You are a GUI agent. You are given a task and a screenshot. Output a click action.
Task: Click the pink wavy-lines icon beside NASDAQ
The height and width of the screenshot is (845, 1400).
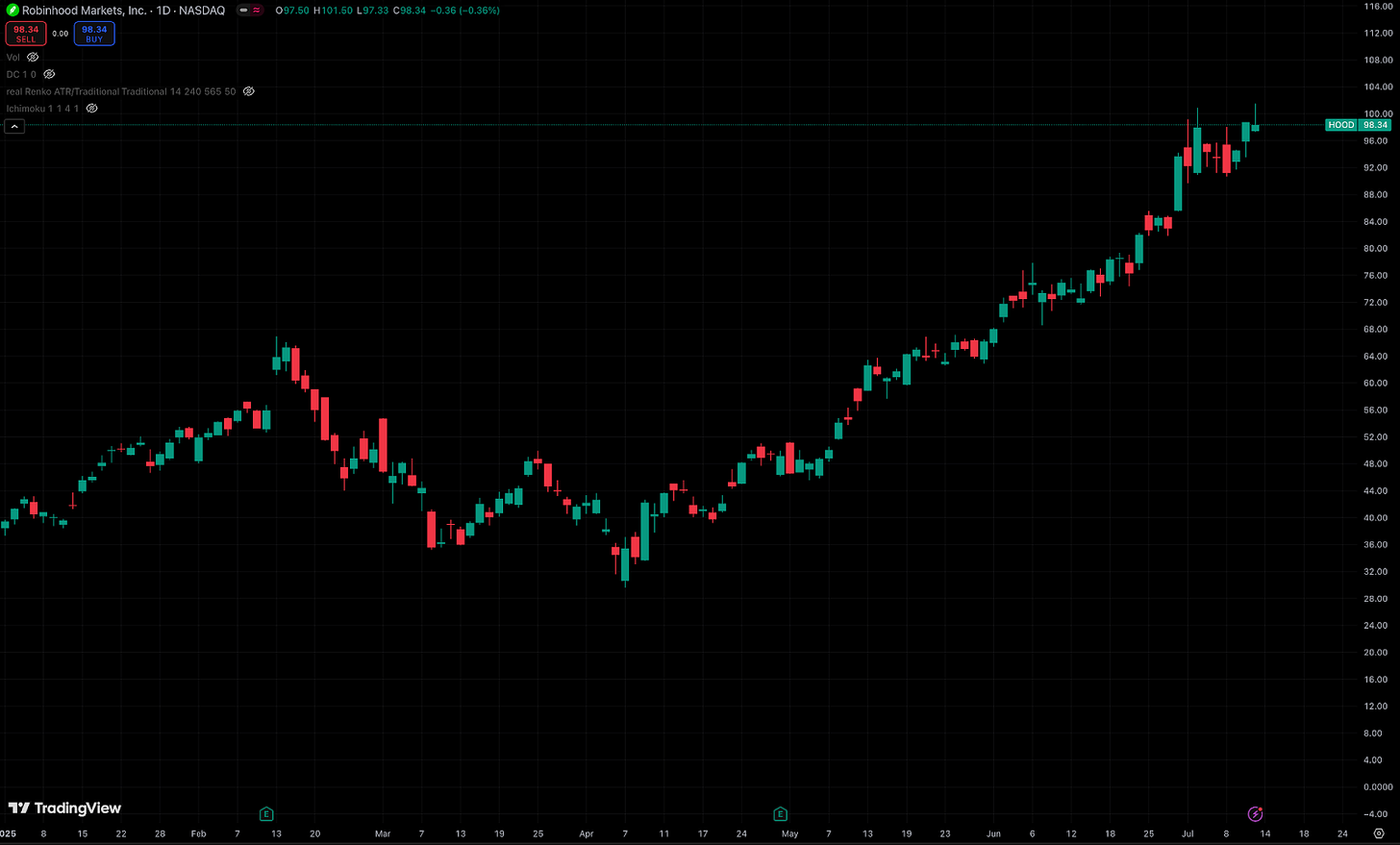[257, 11]
